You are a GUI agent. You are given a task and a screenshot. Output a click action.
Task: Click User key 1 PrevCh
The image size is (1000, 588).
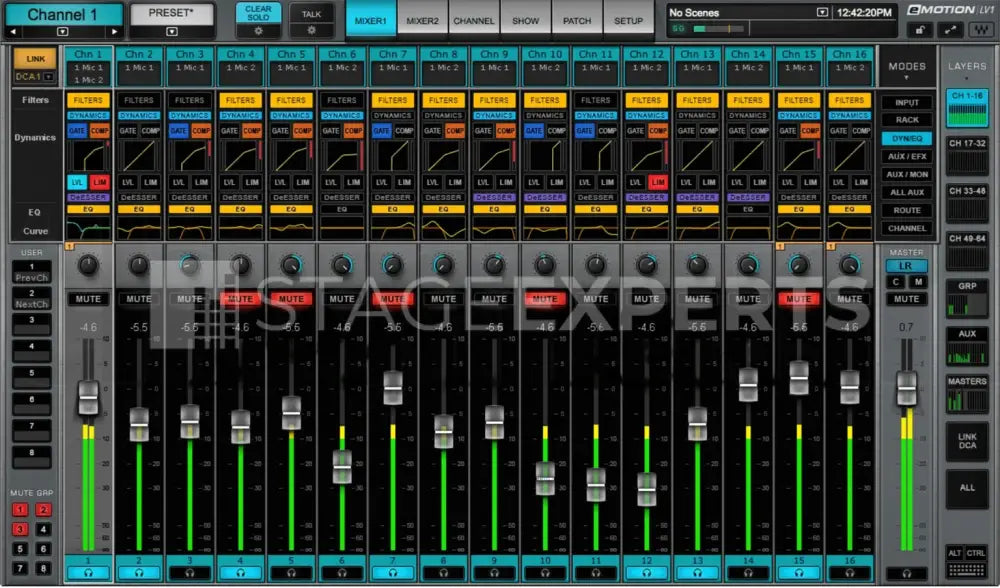tap(31, 272)
